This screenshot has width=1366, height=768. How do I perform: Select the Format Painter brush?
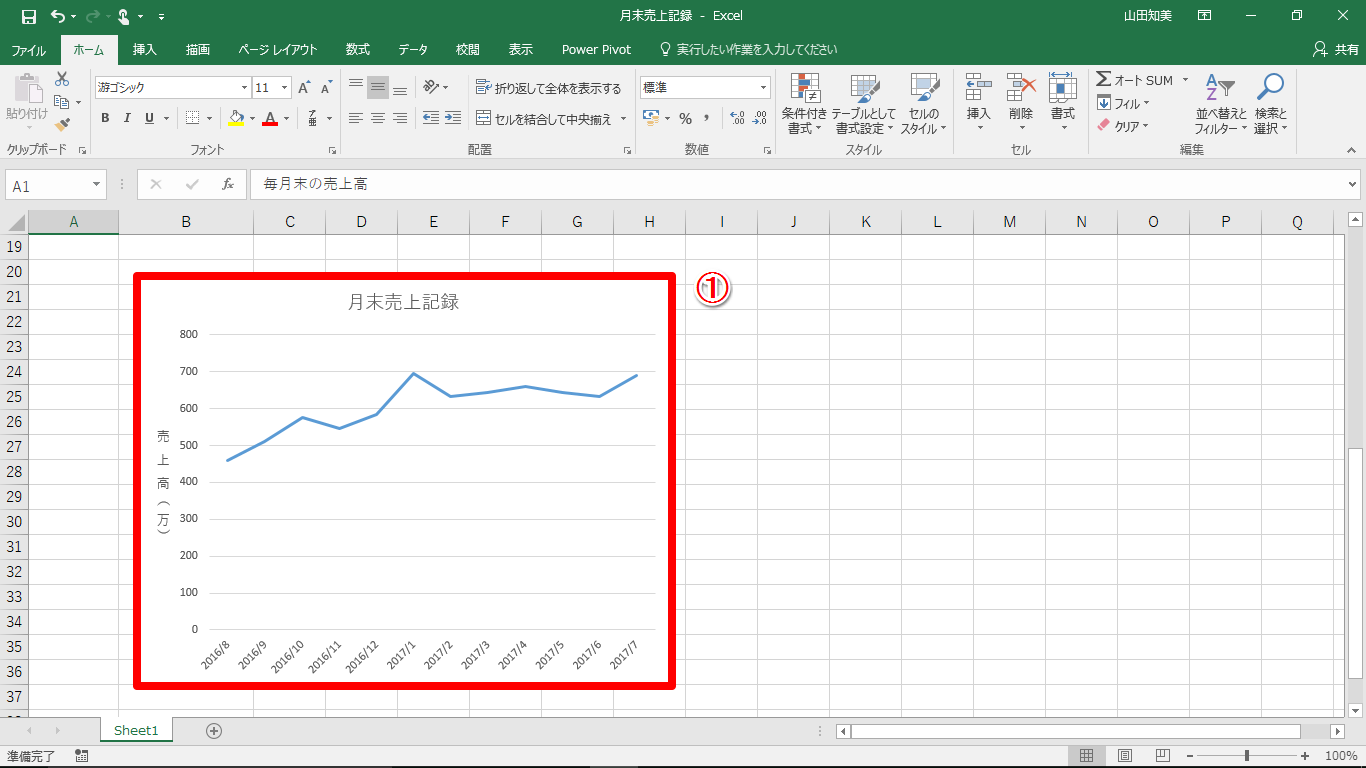[62, 125]
